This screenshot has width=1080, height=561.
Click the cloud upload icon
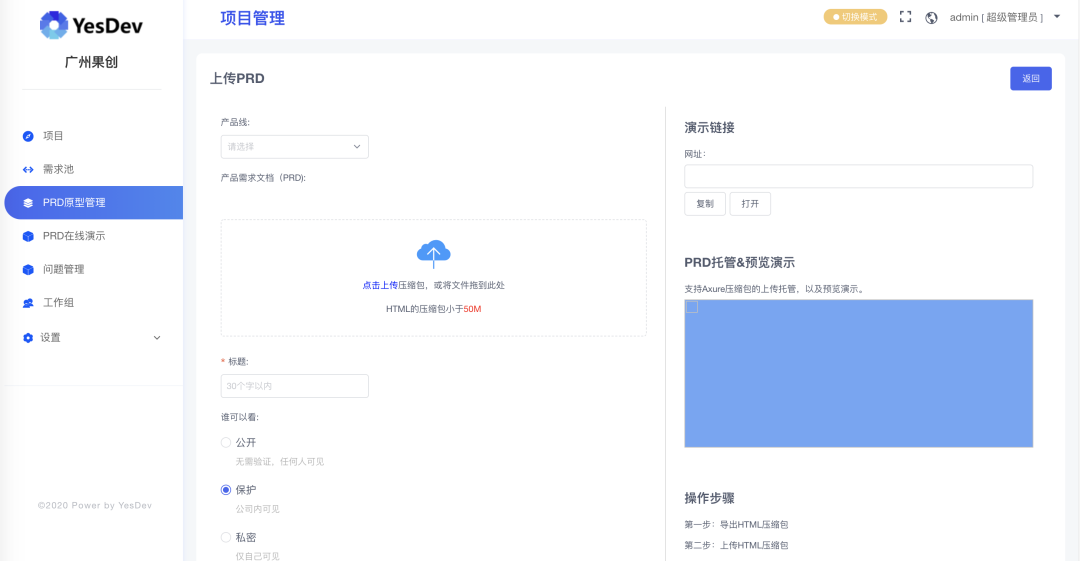pyautogui.click(x=433, y=254)
